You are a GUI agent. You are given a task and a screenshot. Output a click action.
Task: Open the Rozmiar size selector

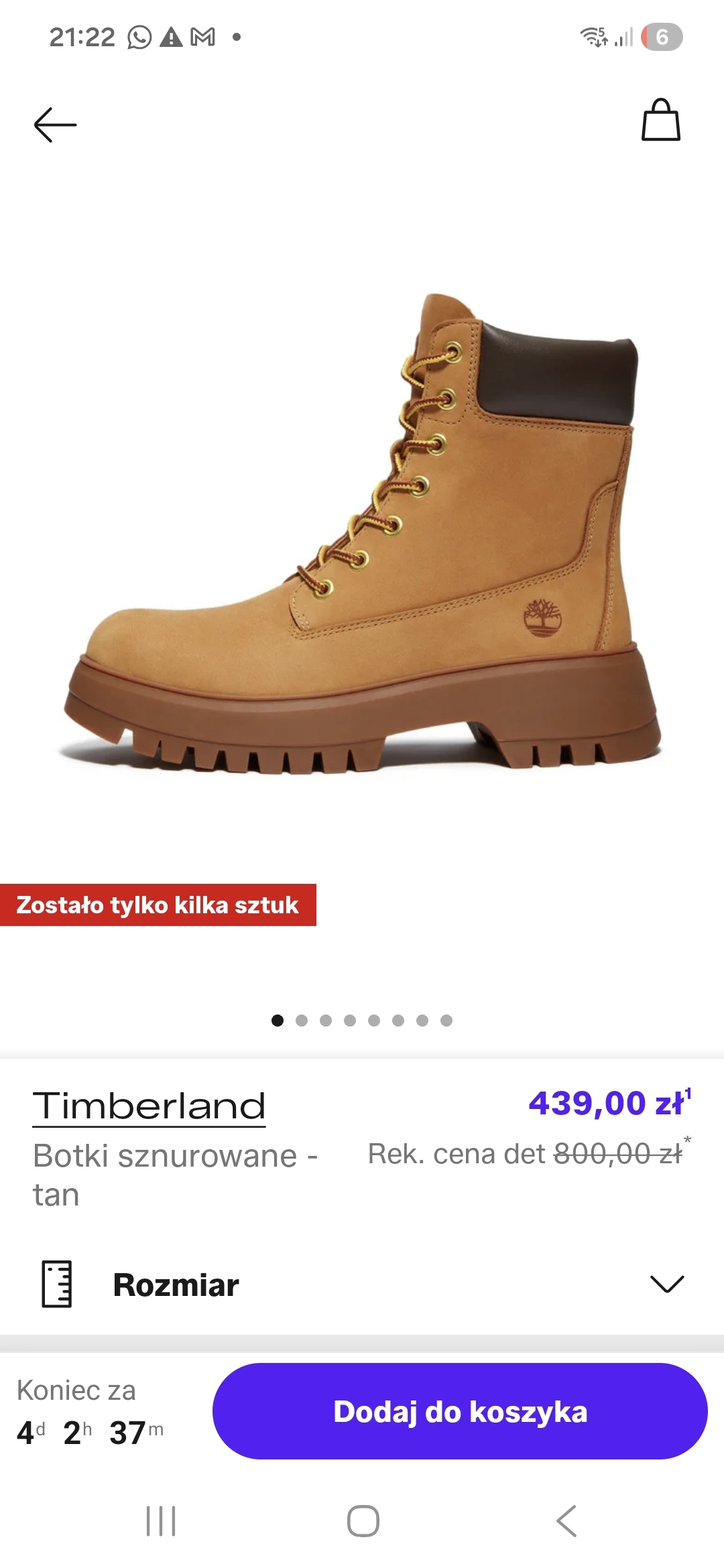coord(362,1284)
